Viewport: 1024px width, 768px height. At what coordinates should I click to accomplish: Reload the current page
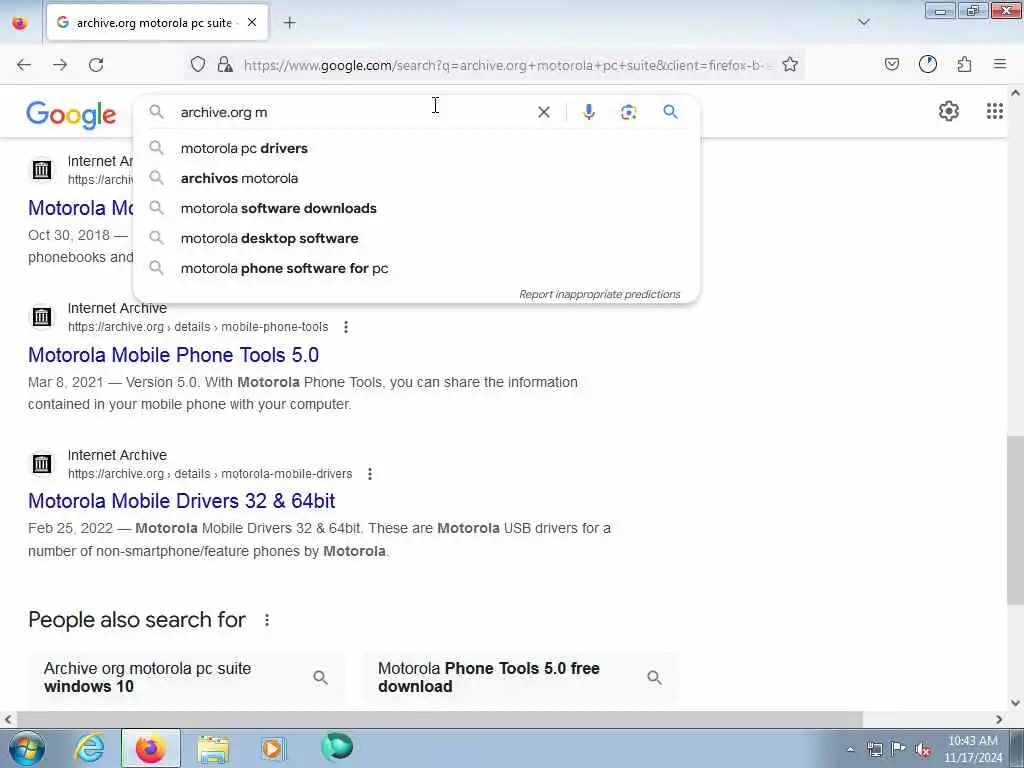(96, 65)
